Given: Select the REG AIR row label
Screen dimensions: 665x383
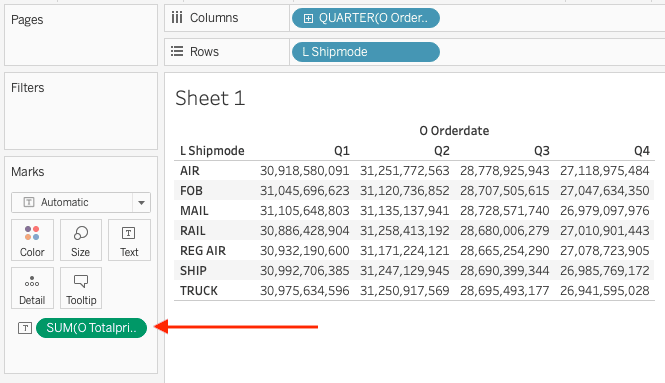Looking at the screenshot, I should (203, 251).
